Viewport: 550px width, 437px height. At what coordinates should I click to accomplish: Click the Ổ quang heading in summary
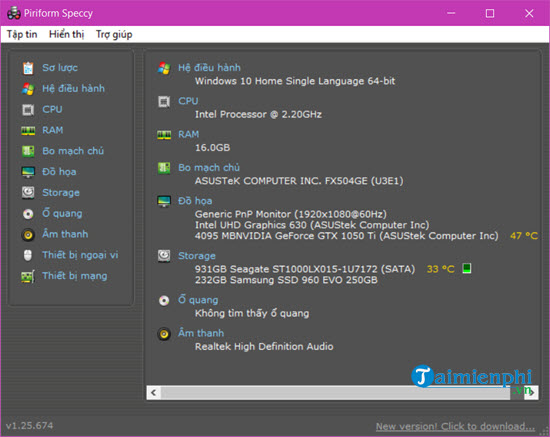point(198,300)
